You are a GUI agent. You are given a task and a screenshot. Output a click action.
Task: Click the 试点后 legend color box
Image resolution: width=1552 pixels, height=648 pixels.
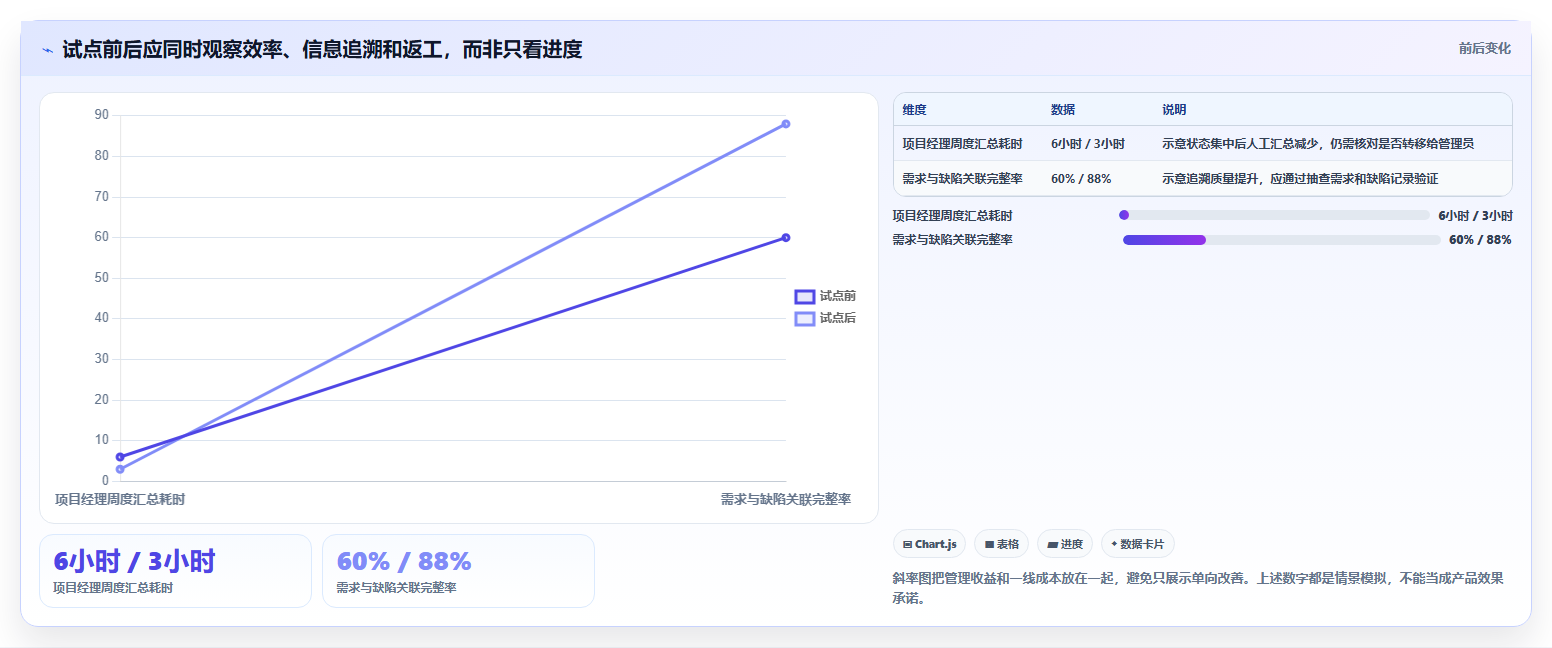(x=805, y=318)
